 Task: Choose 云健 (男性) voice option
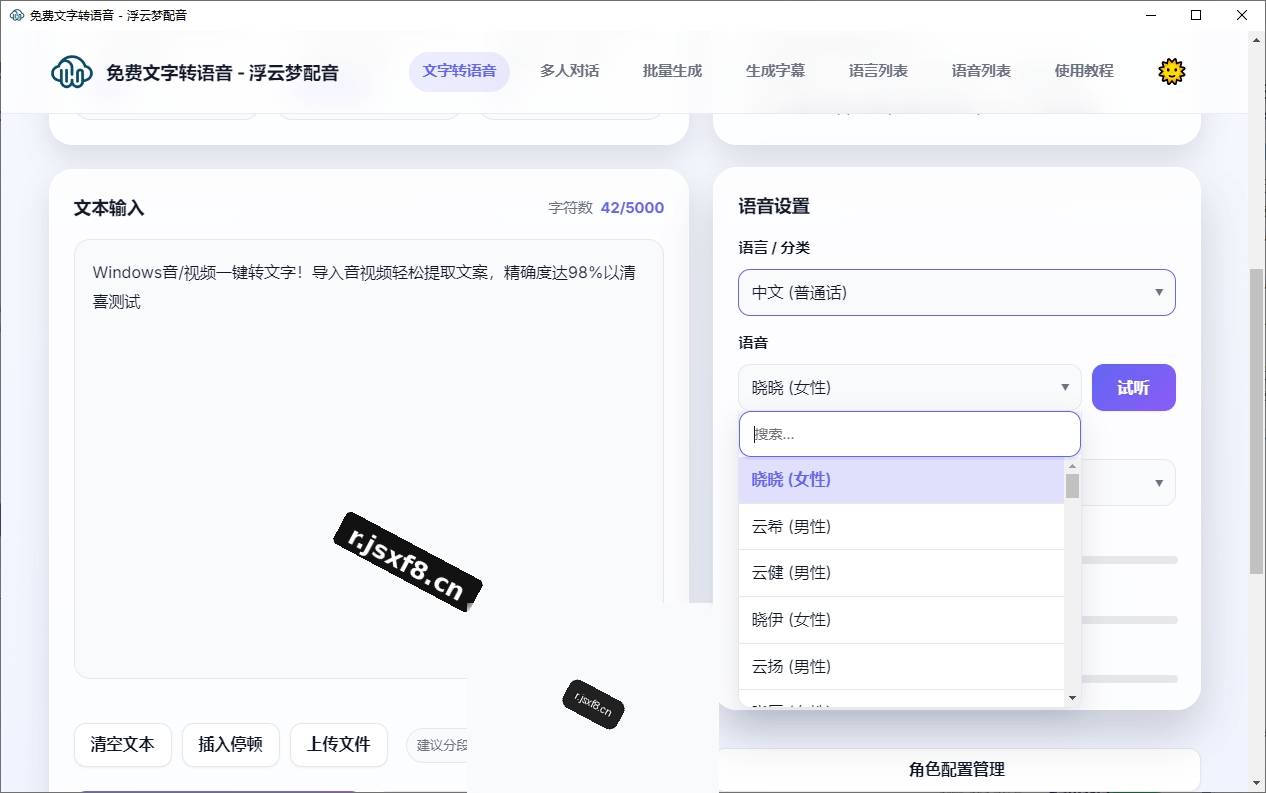[x=901, y=573]
